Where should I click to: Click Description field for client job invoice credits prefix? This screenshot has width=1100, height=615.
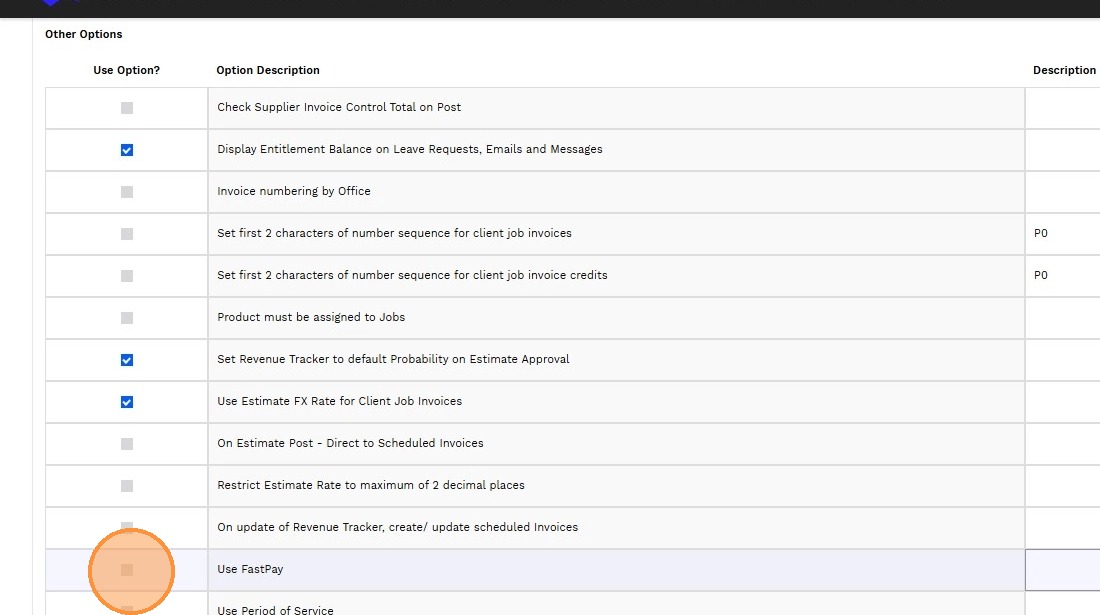[1064, 276]
